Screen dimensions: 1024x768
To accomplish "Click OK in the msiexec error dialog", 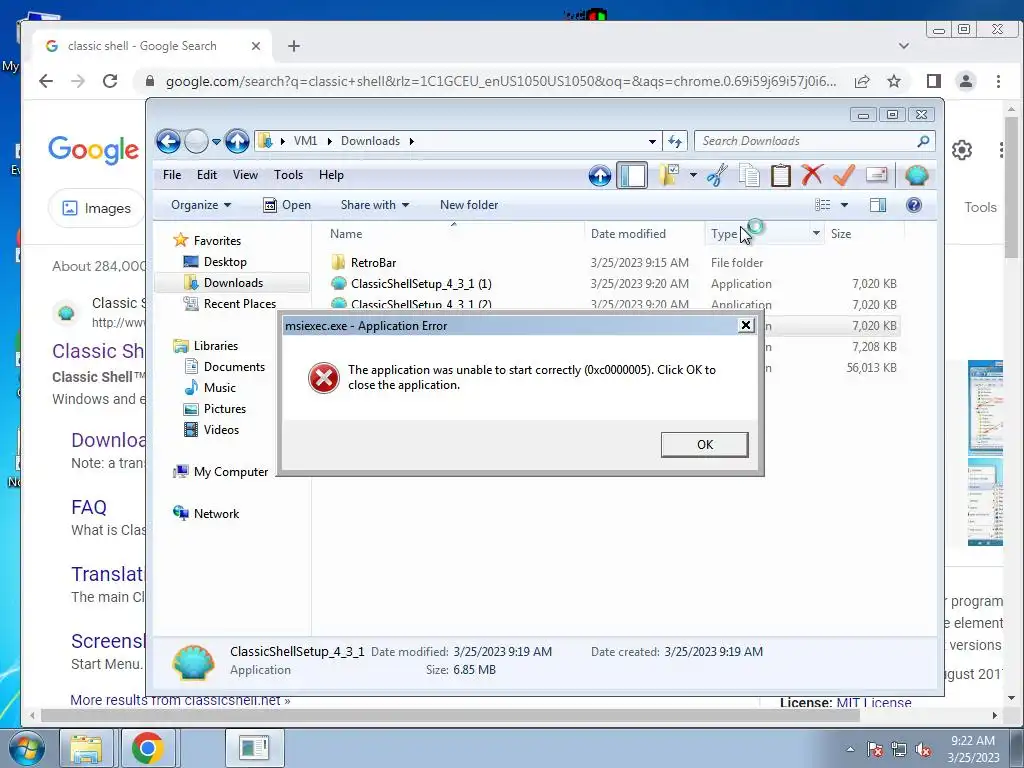I will tap(704, 444).
